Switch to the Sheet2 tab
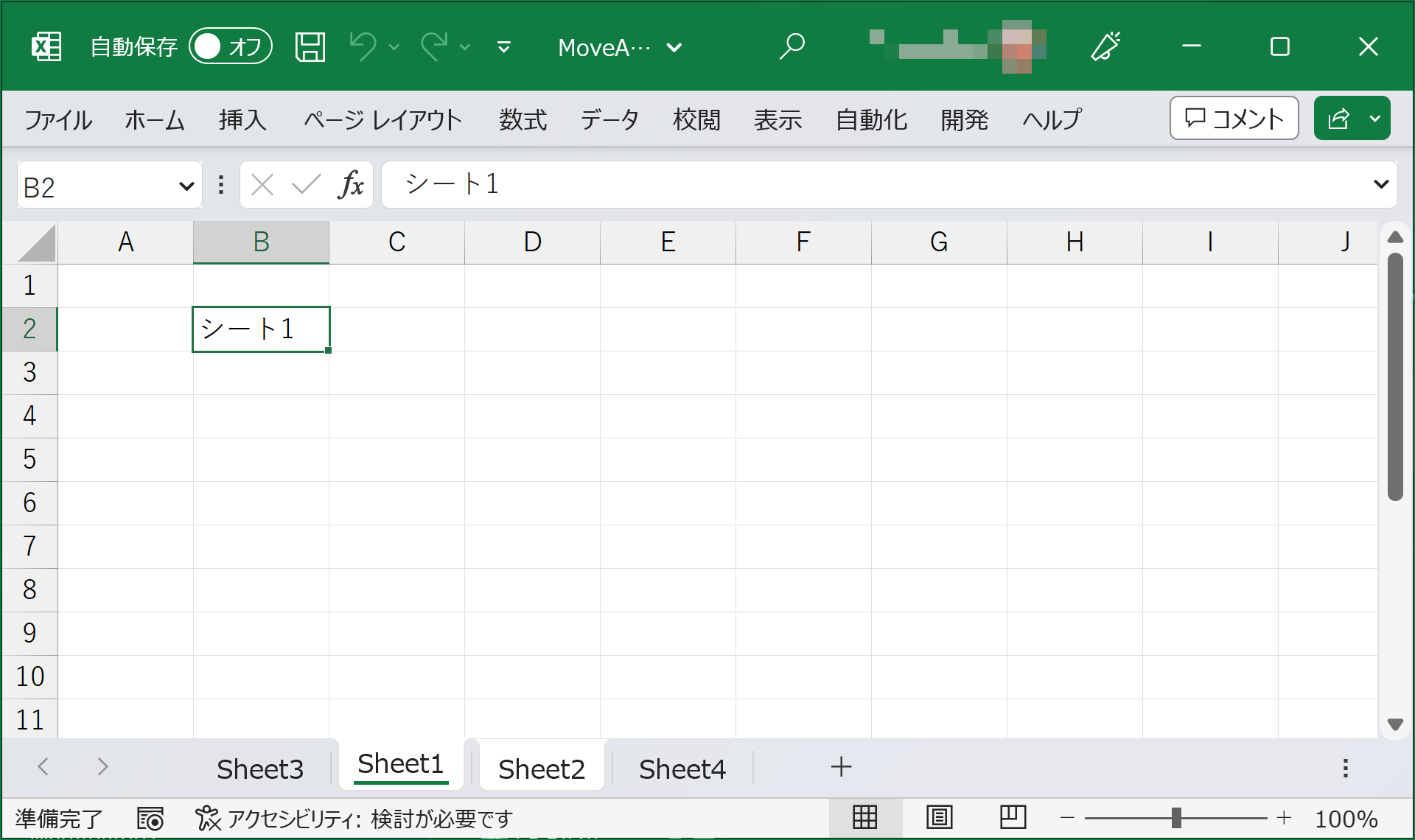 (542, 769)
